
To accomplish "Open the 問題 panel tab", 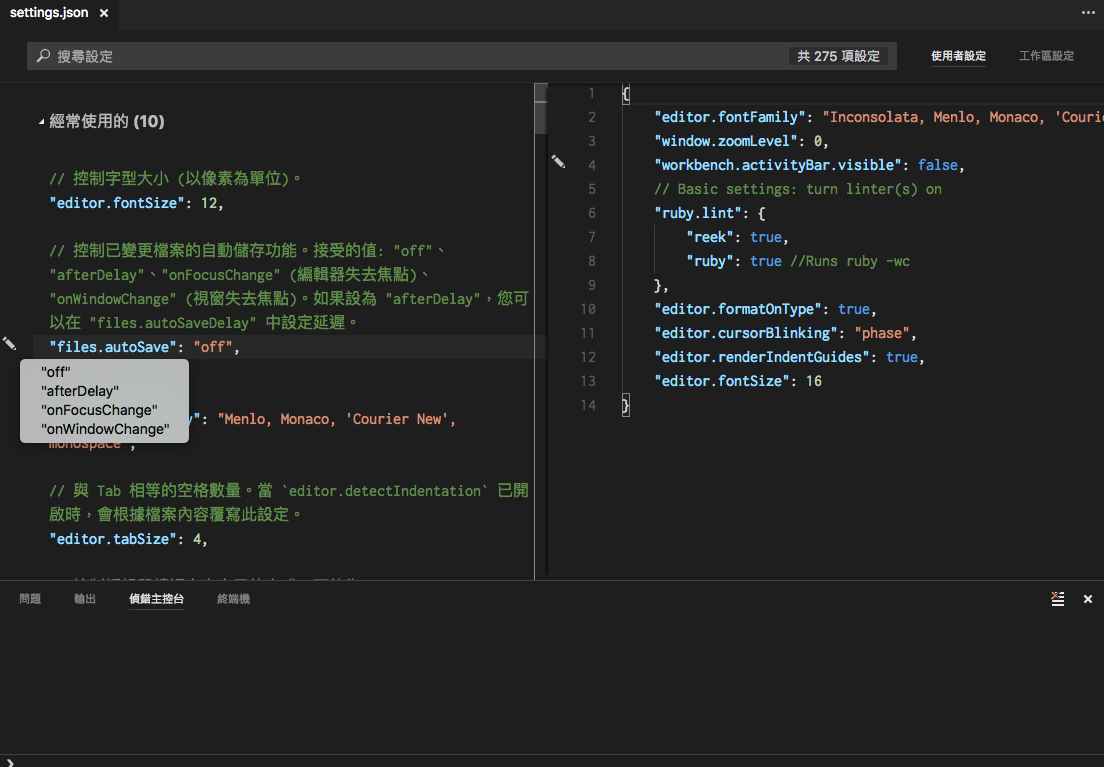I will (30, 598).
